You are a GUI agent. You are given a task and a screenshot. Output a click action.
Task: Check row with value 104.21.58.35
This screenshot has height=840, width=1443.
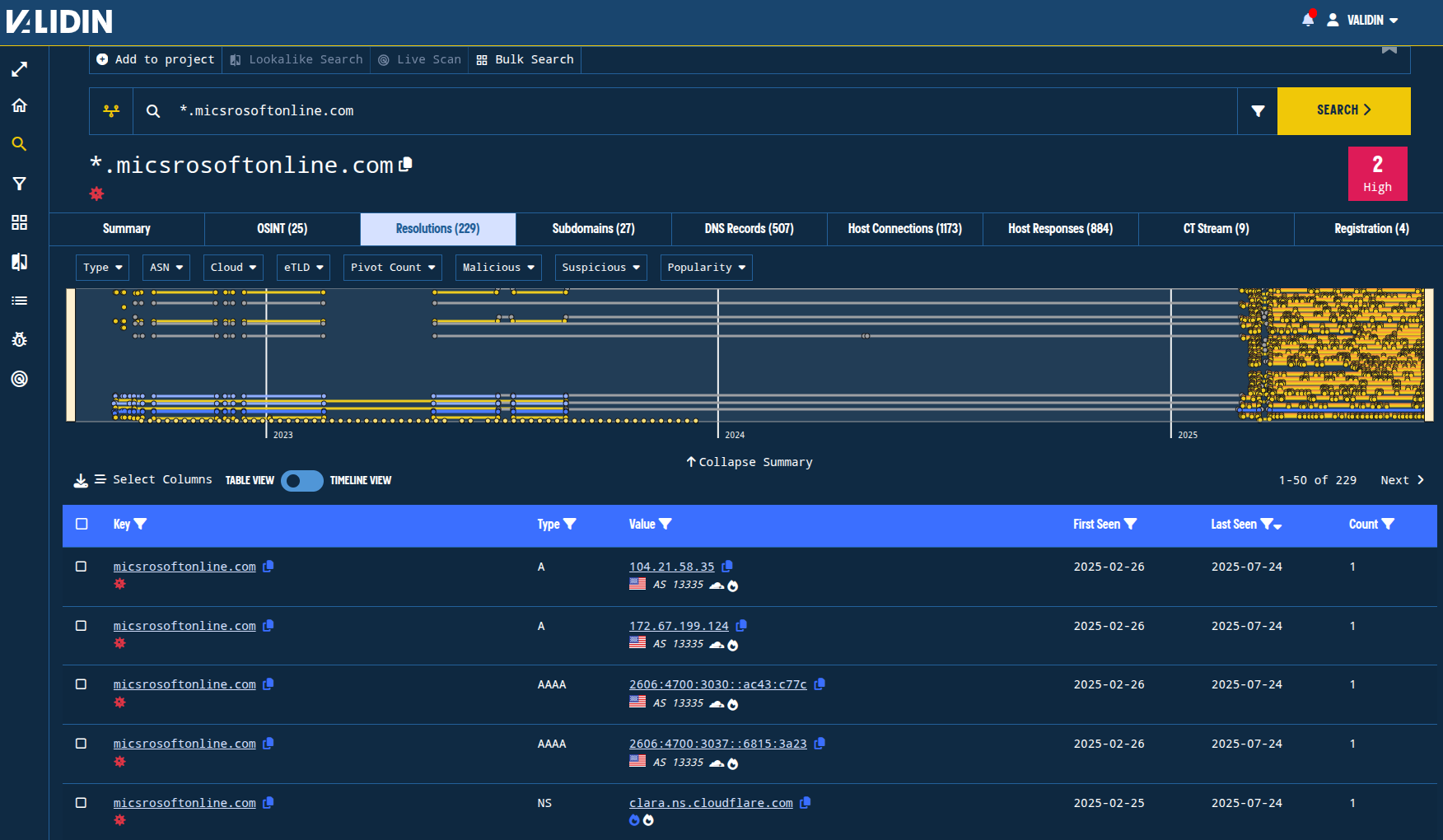point(81,567)
